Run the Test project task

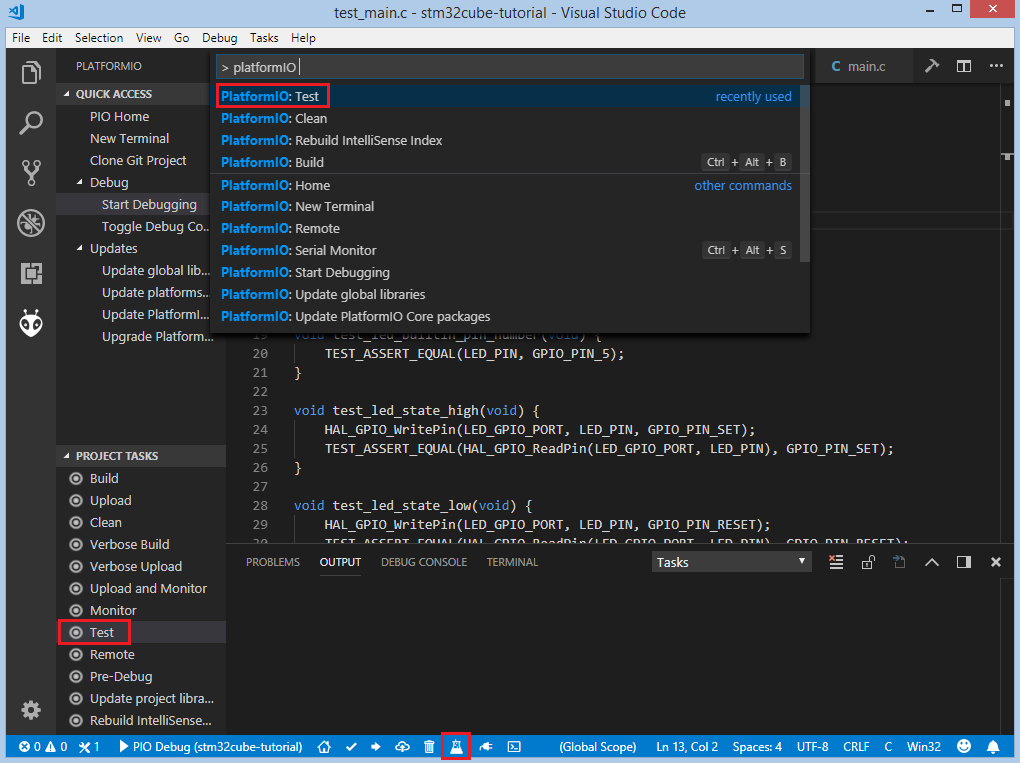[x=141, y=632]
